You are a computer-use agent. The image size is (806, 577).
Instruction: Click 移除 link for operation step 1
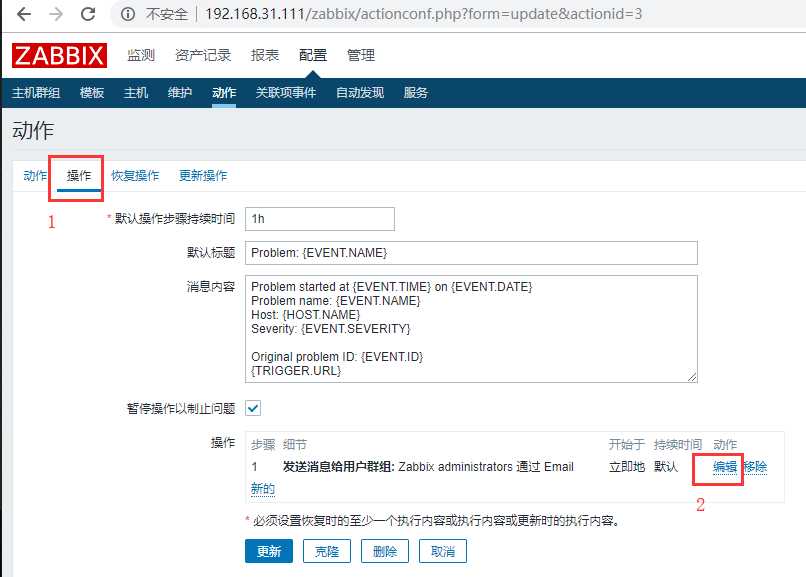coord(755,467)
